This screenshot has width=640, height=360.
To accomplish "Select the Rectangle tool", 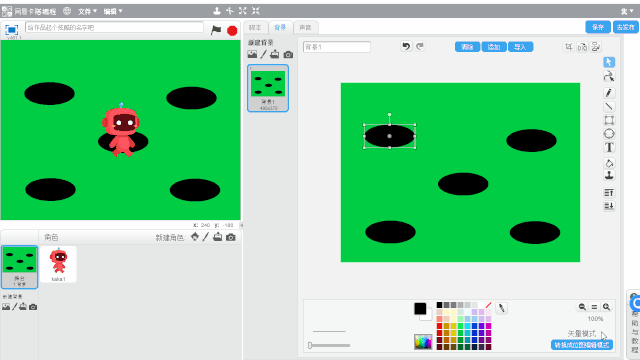I will tap(609, 120).
